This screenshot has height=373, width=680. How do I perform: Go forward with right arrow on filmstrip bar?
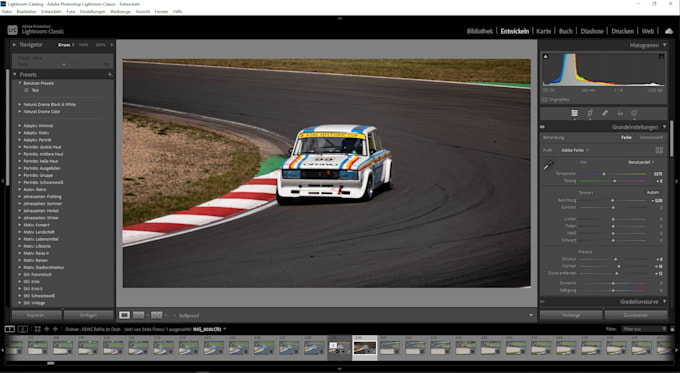[55, 329]
